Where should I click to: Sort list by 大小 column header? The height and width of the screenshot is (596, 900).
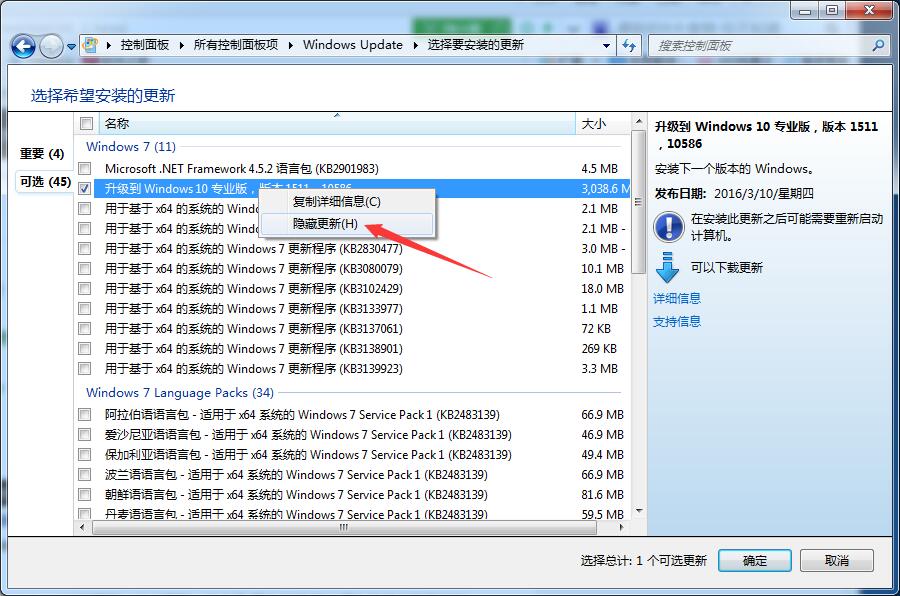pos(602,123)
